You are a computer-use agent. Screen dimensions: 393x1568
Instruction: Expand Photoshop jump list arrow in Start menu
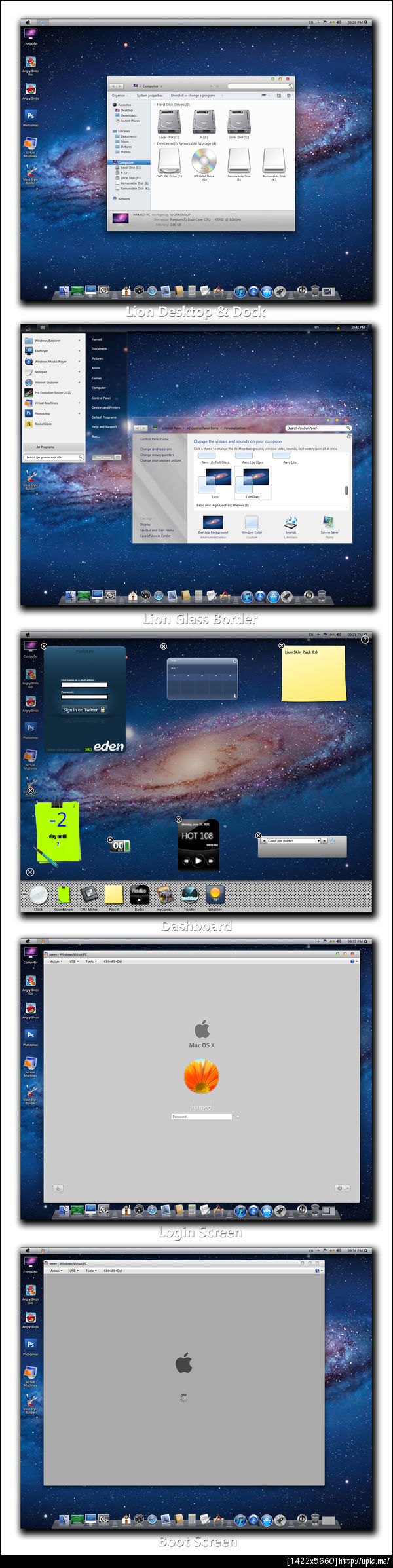coord(79,413)
